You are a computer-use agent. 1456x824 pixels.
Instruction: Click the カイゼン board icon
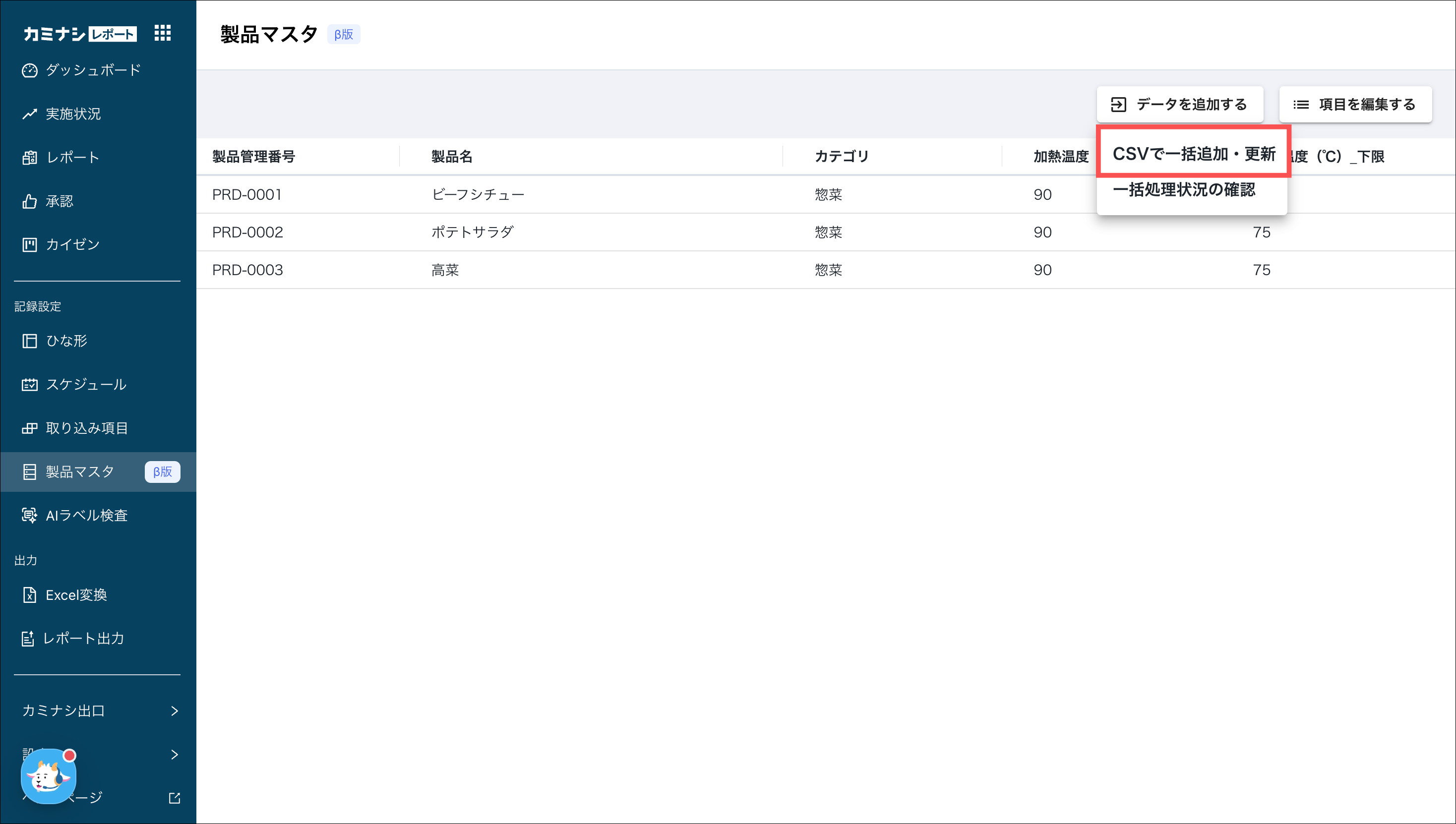29,245
